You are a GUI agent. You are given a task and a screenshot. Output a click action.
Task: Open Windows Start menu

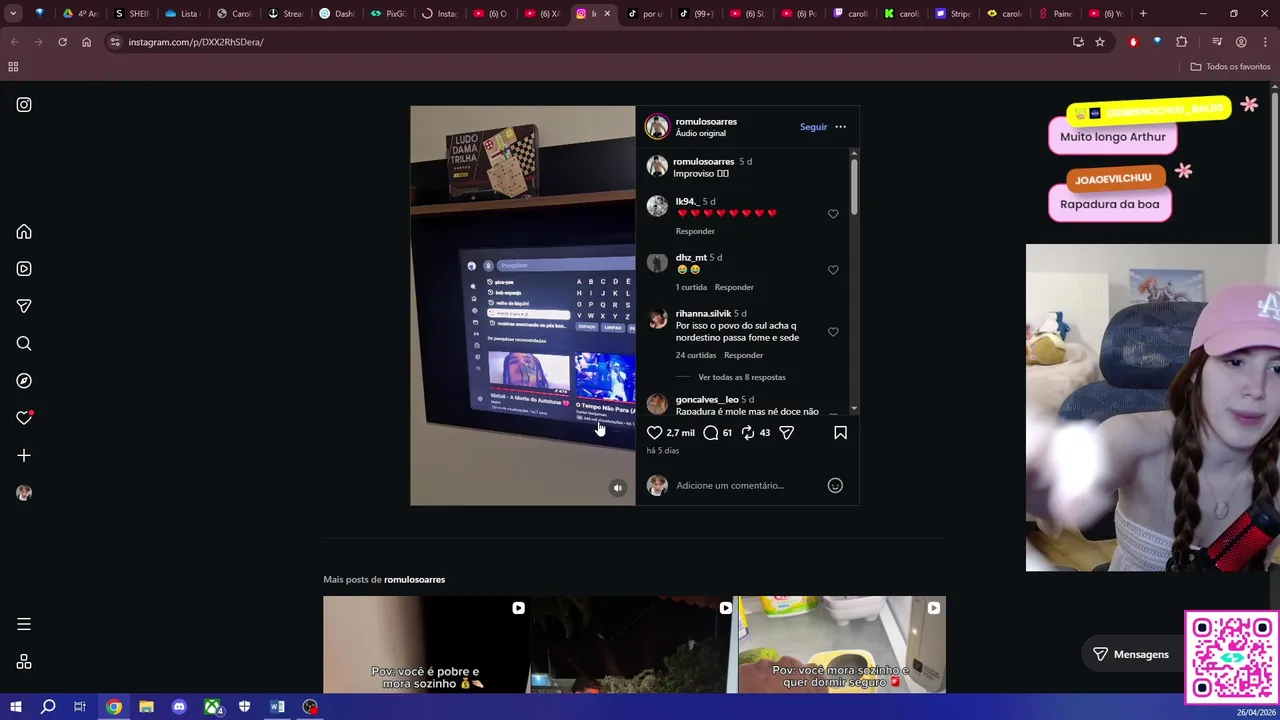coord(15,707)
